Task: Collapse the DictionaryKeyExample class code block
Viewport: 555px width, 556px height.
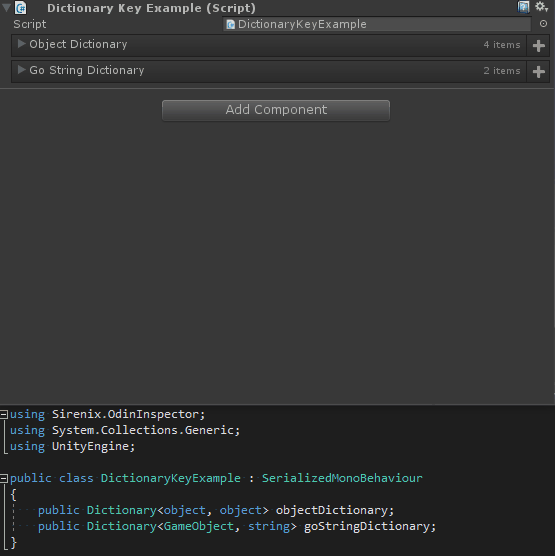Action: [4, 478]
